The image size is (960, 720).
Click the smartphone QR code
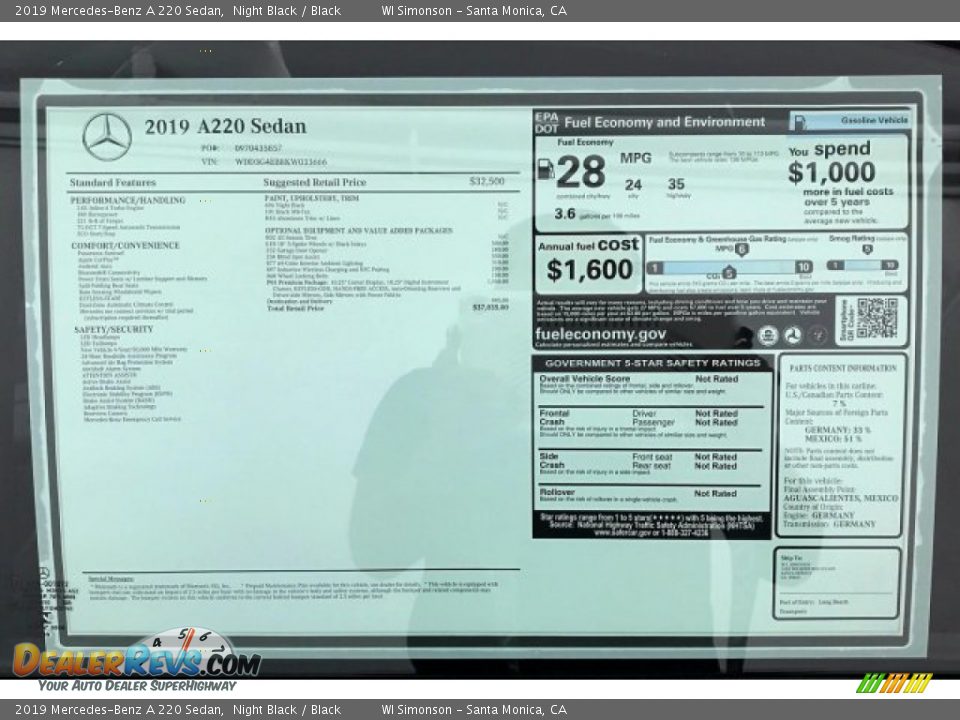(876, 319)
